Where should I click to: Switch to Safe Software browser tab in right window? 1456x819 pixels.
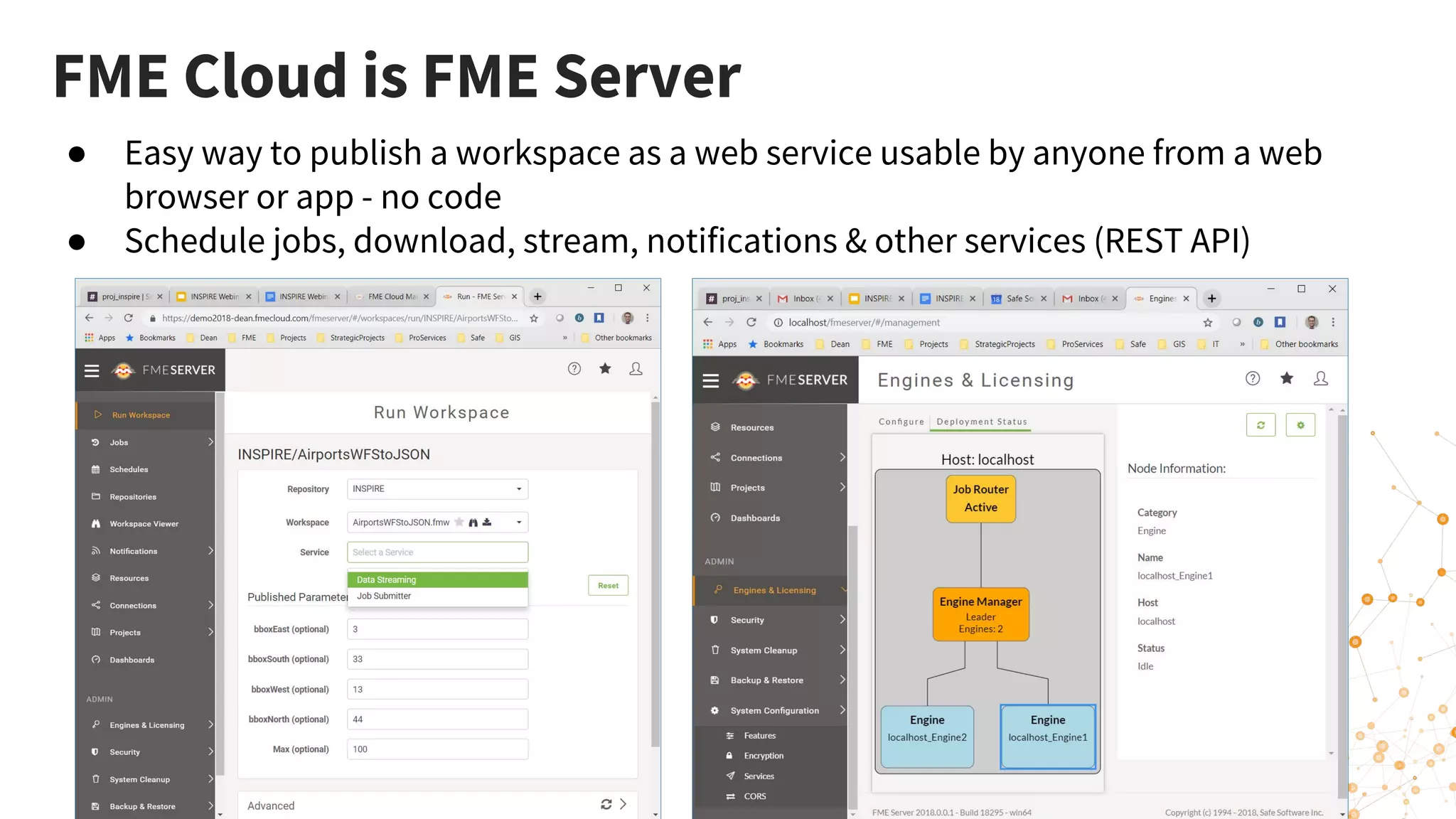click(1018, 299)
